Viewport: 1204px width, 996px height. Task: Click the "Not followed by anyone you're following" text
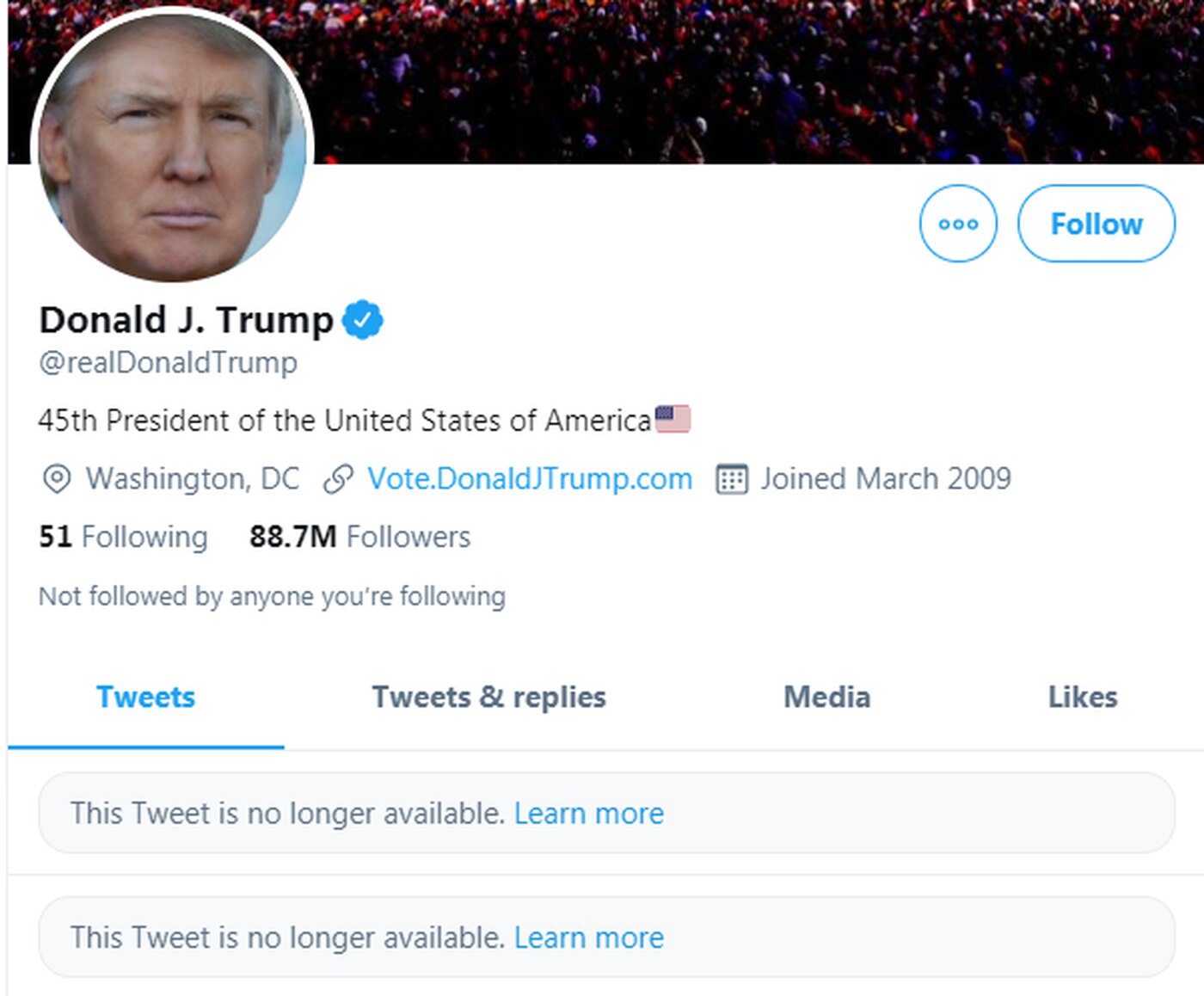coord(272,596)
